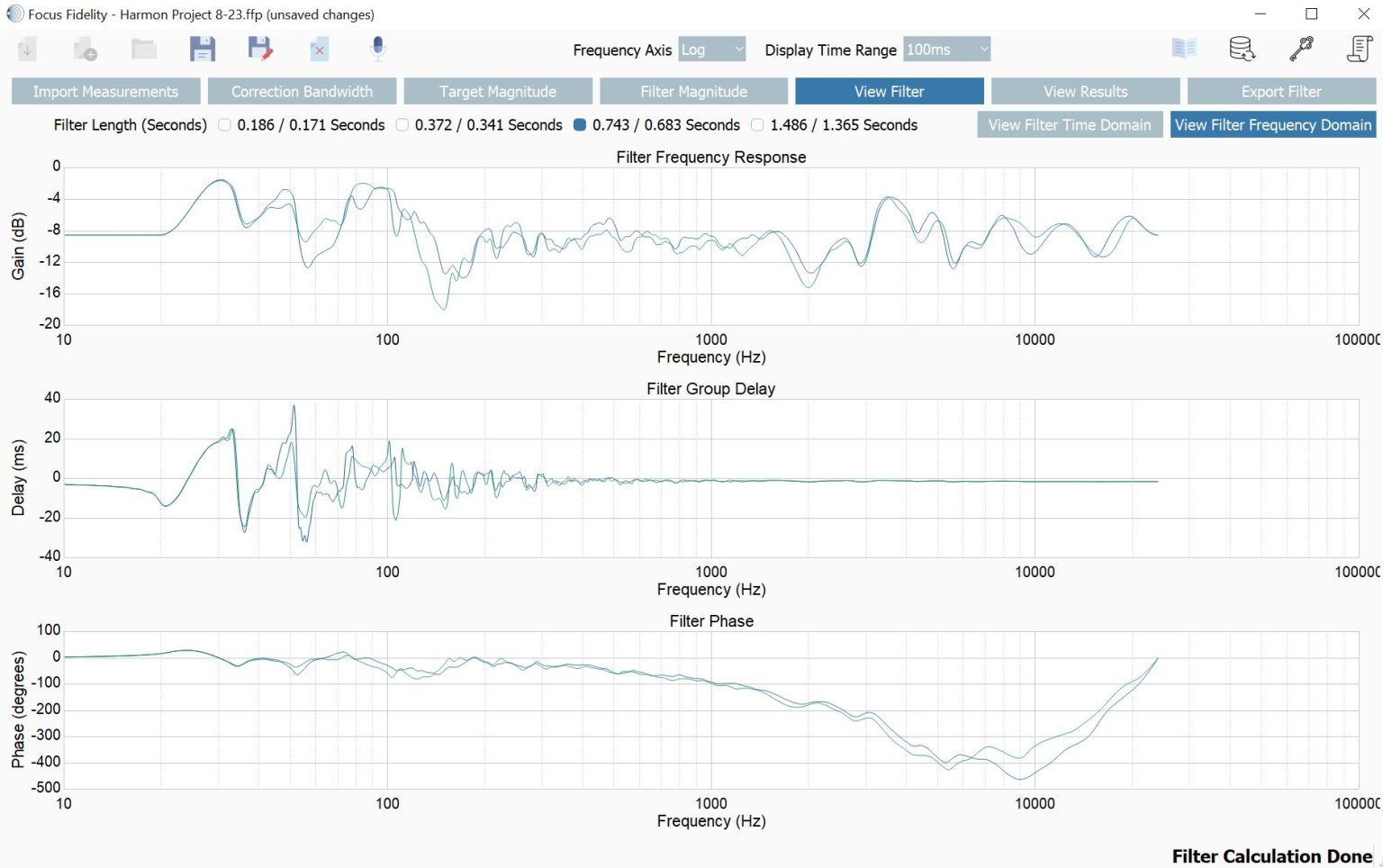
Task: Click the Filter Group Delay chart title
Action: tap(711, 389)
